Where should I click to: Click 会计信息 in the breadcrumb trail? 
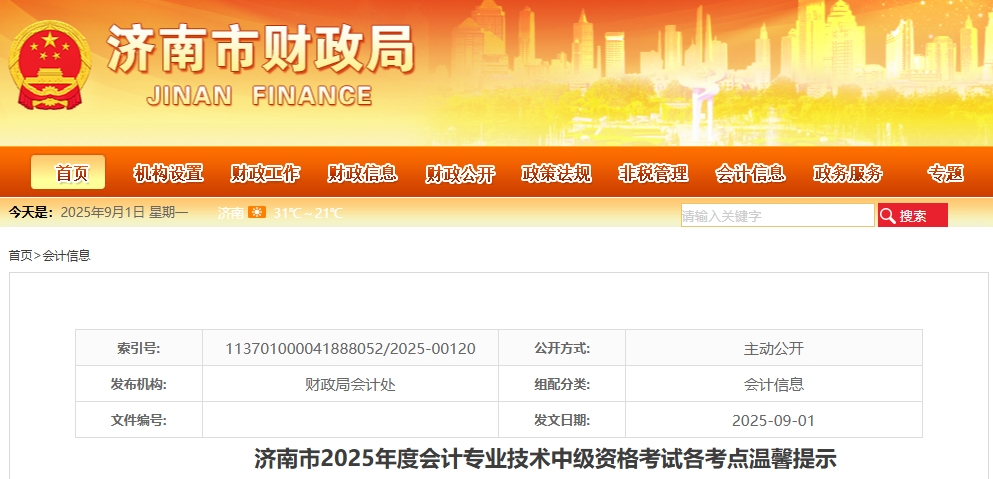point(66,256)
